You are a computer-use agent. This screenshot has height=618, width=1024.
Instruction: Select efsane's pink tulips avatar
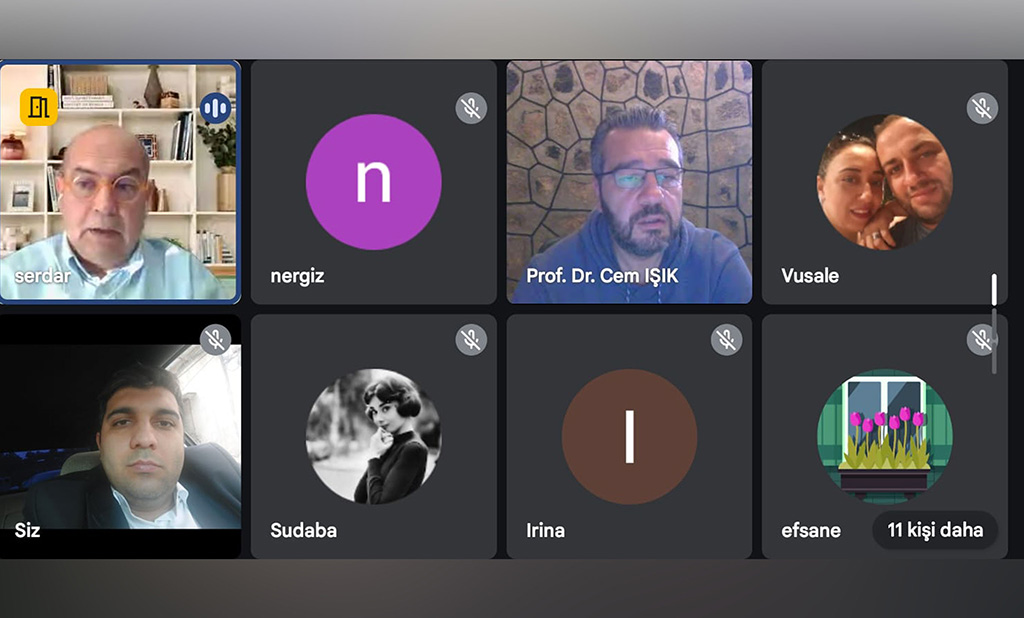[884, 436]
